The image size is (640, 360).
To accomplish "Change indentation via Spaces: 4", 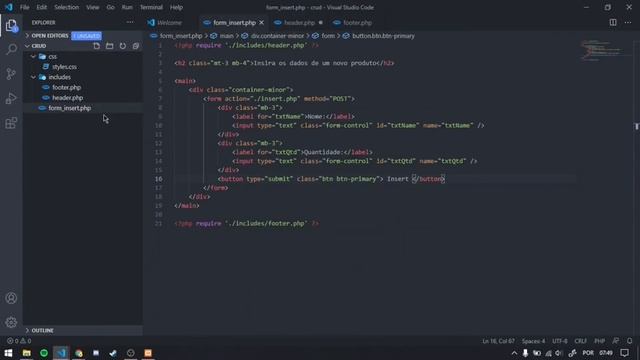I will point(533,341).
